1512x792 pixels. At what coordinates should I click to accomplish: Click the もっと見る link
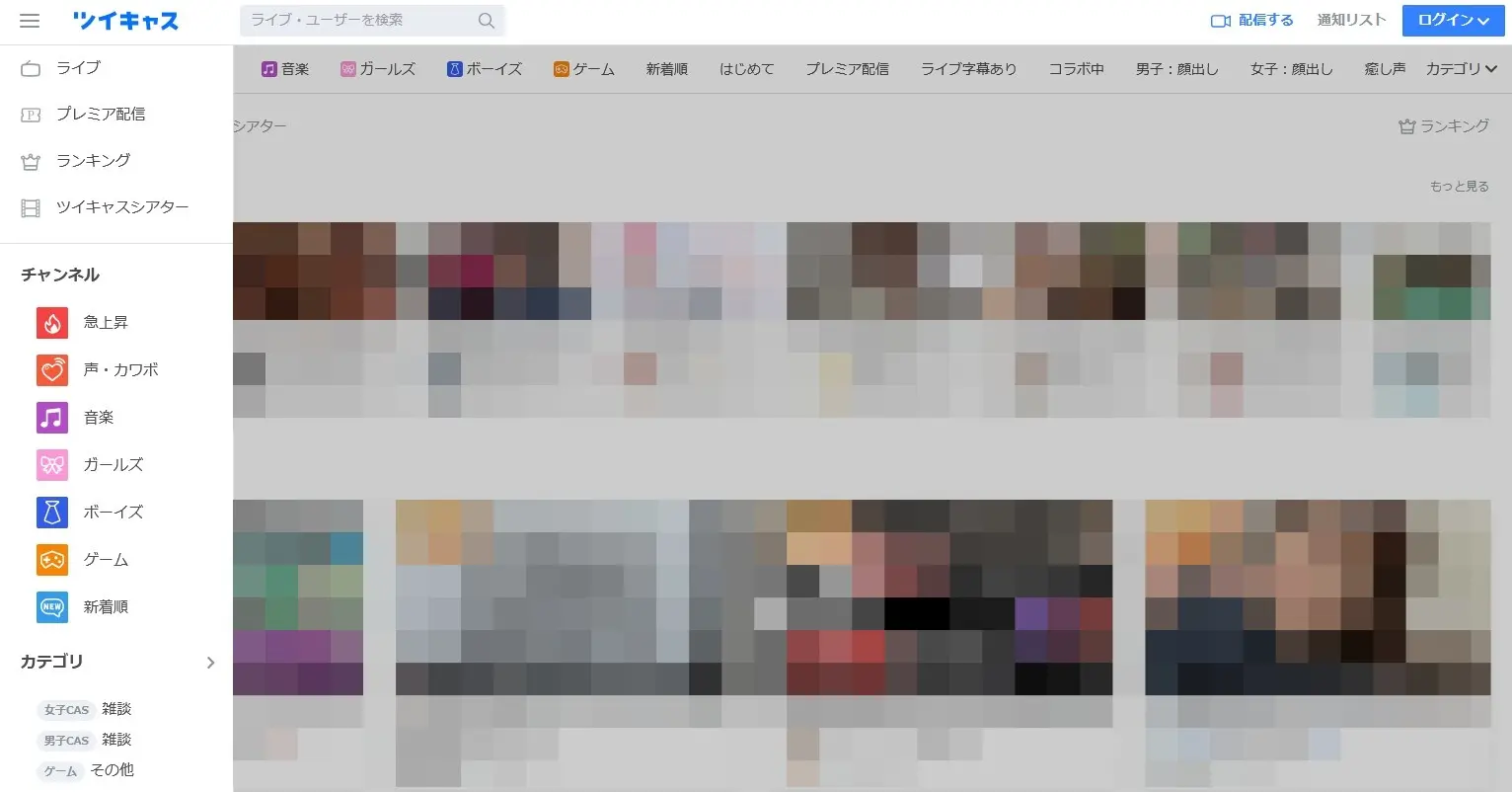pos(1458,186)
